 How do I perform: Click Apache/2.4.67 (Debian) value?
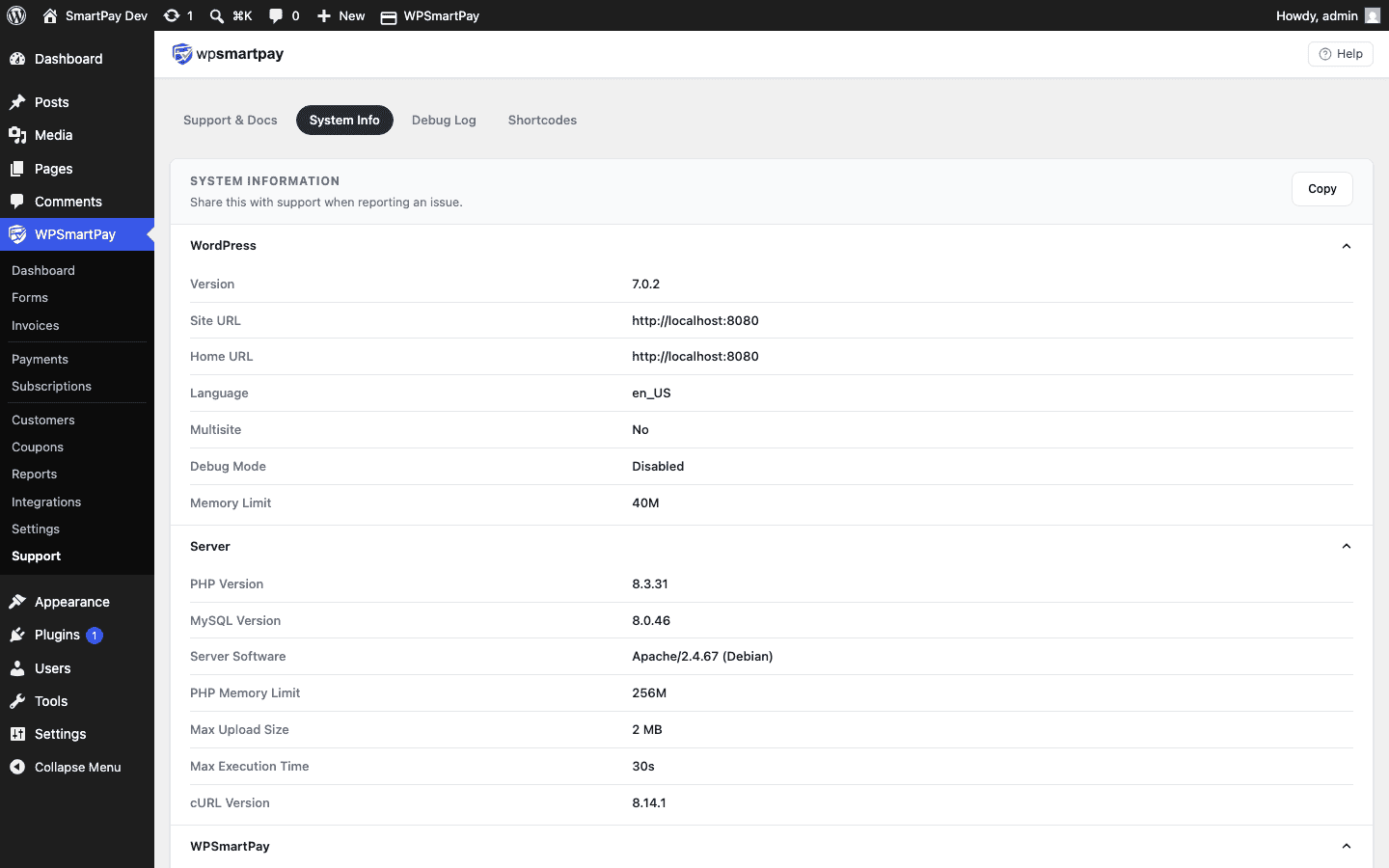tap(702, 657)
